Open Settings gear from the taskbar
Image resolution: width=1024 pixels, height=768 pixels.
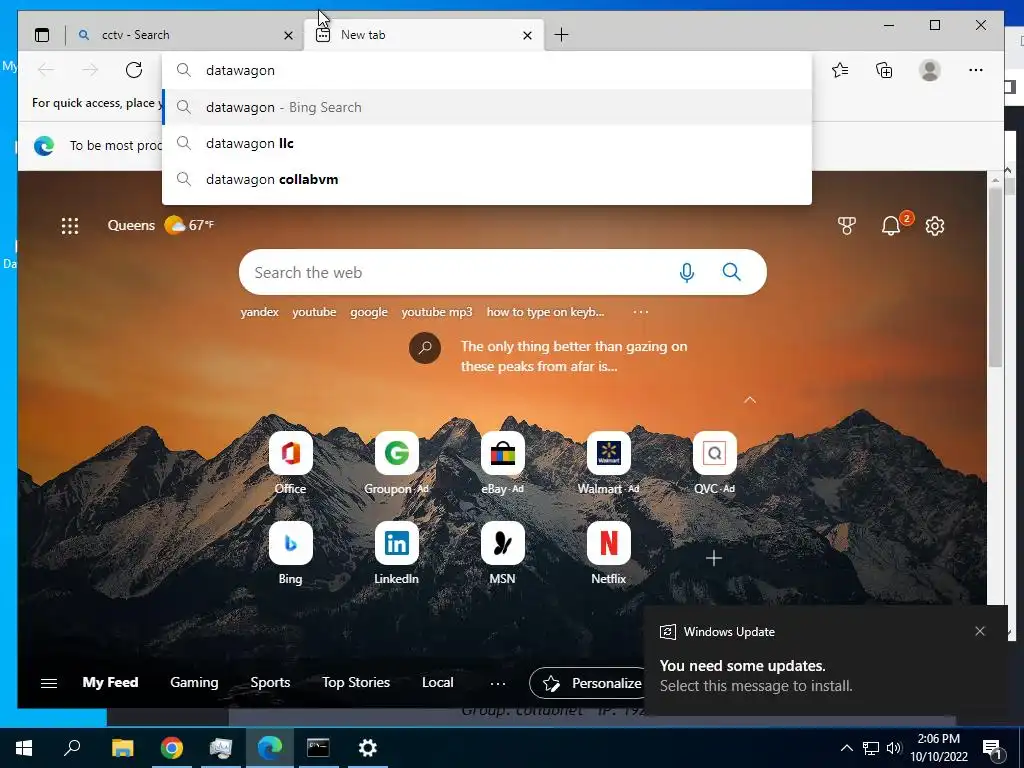pyautogui.click(x=368, y=748)
